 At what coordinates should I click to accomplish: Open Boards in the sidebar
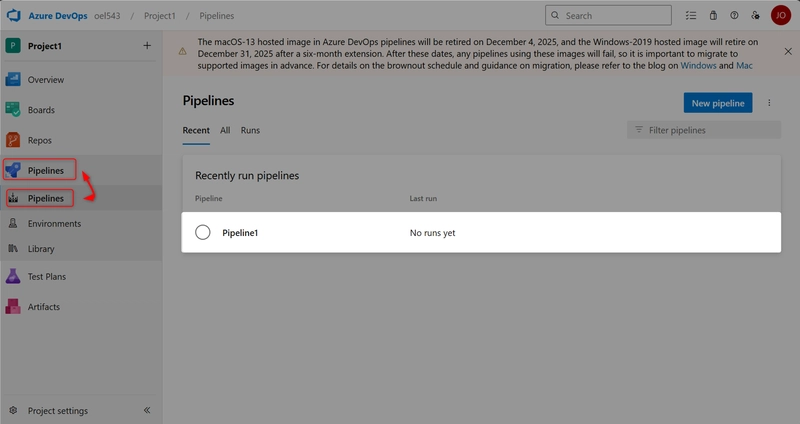click(41, 110)
